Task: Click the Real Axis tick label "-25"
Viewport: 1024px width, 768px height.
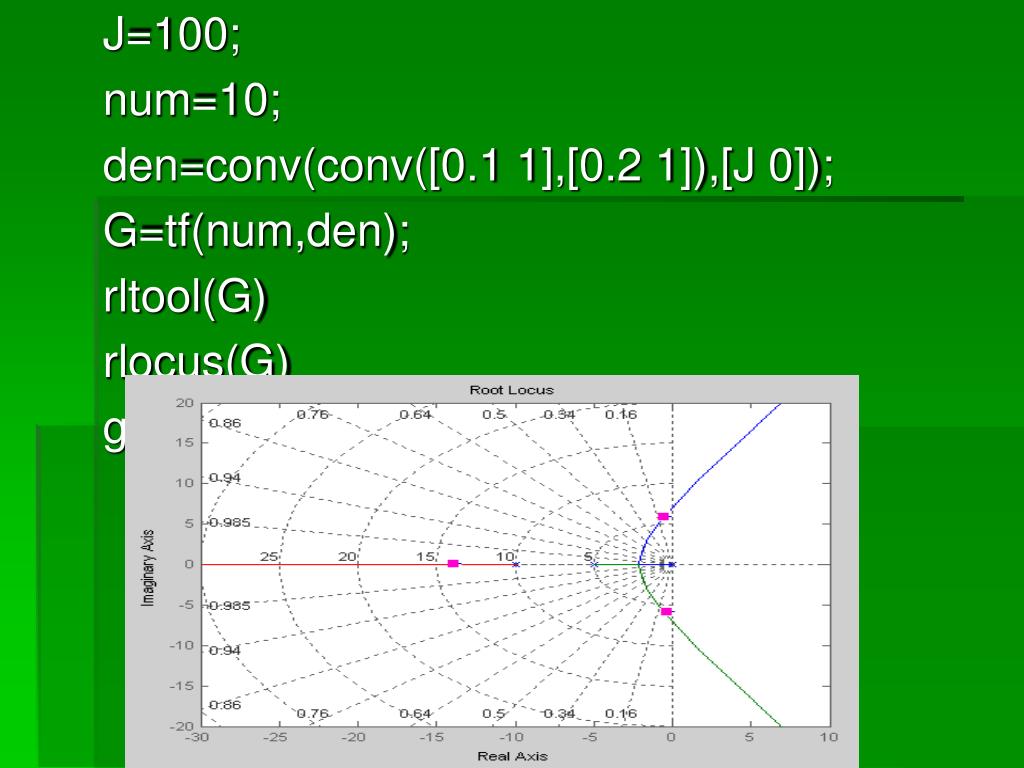Action: (x=276, y=737)
